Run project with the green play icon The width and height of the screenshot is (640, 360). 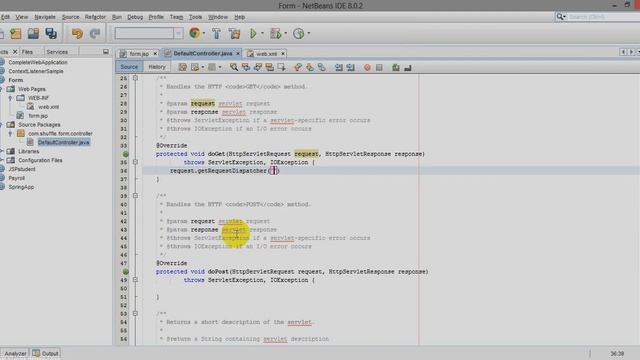(x=253, y=33)
